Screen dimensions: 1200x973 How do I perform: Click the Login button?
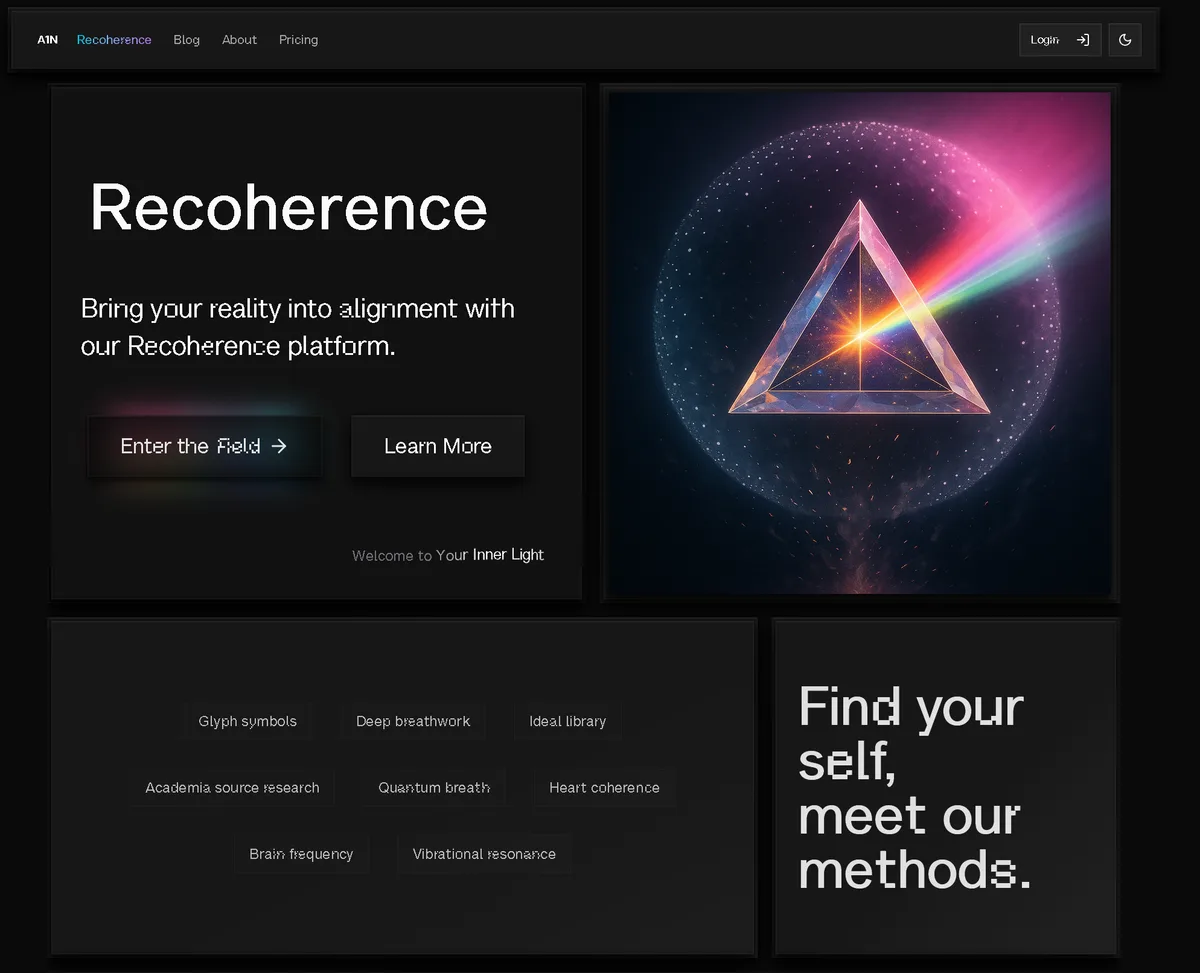[x=1060, y=40]
